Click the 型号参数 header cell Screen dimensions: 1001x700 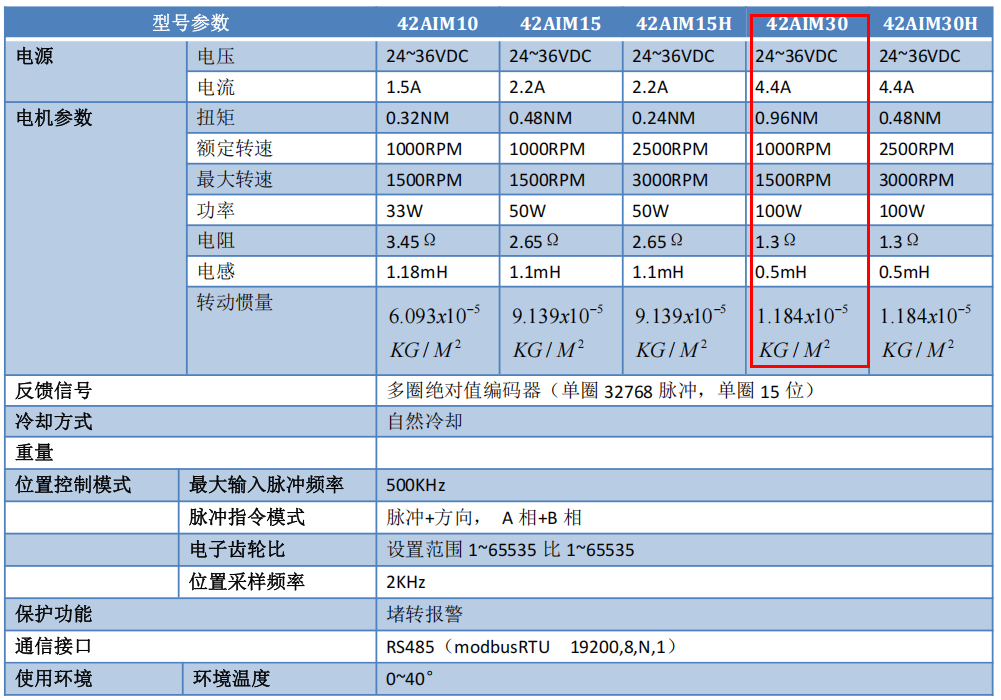tap(191, 24)
